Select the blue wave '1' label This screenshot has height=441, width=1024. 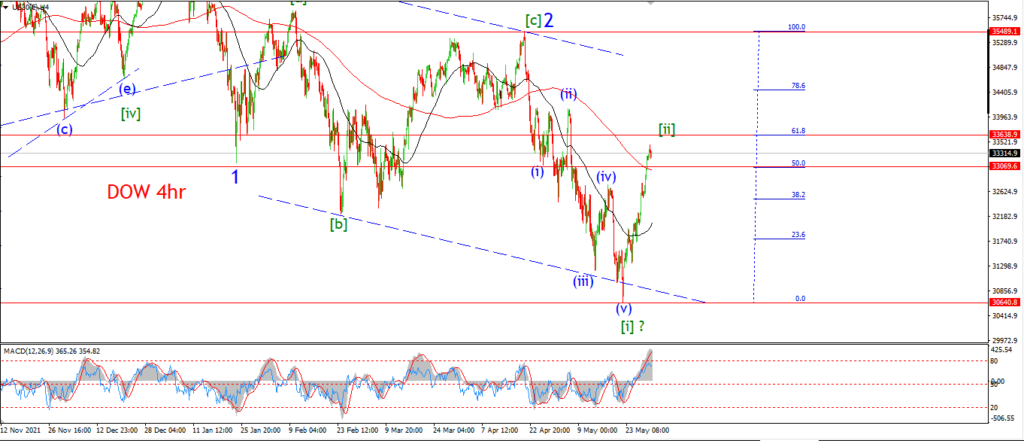pos(234,176)
